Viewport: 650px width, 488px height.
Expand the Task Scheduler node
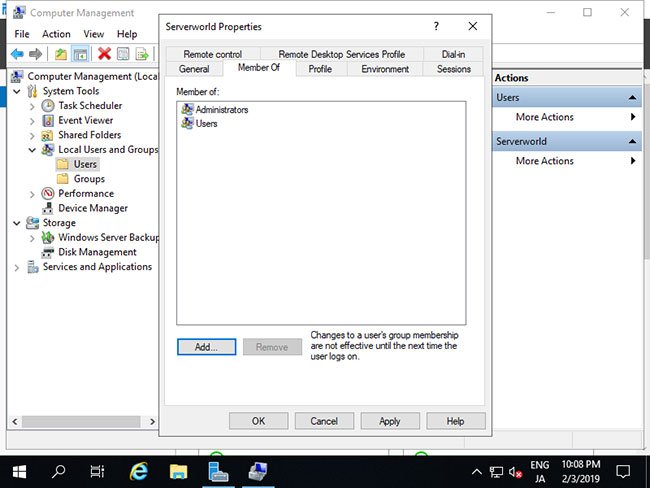[x=32, y=107]
